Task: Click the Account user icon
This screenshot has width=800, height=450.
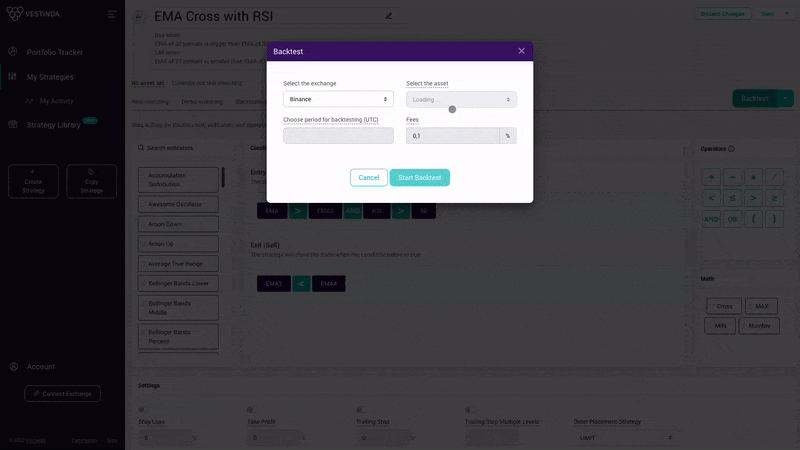Action: [x=14, y=366]
